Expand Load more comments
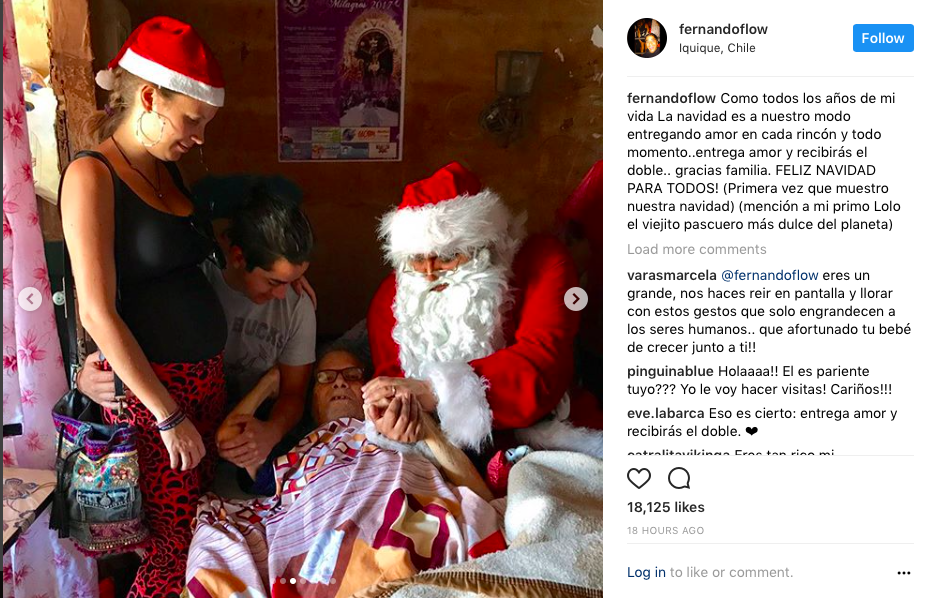 (696, 249)
